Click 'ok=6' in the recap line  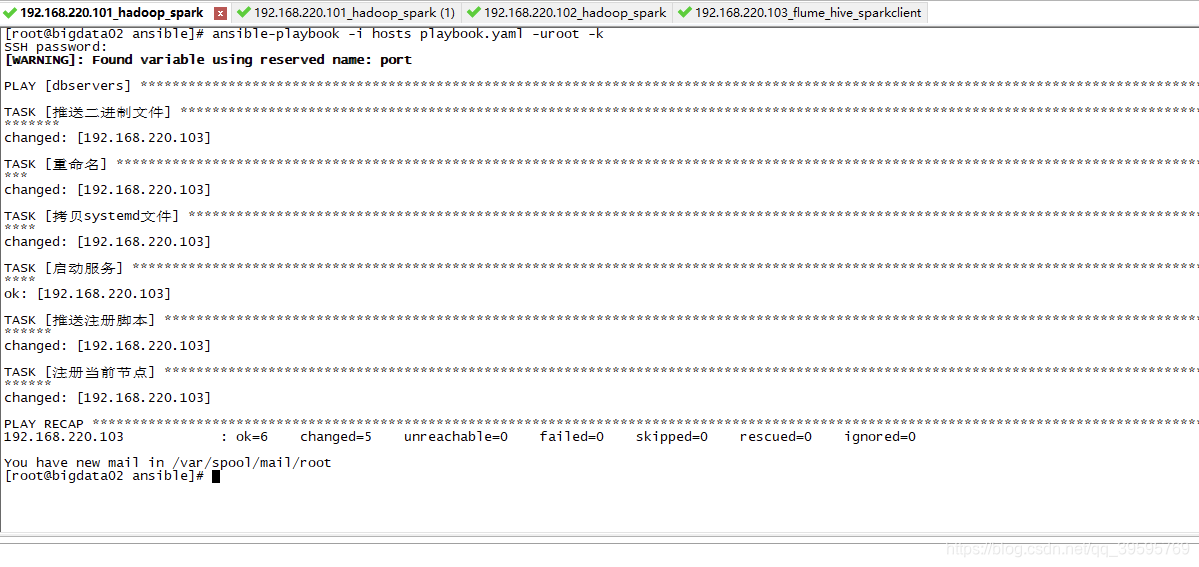(x=252, y=437)
